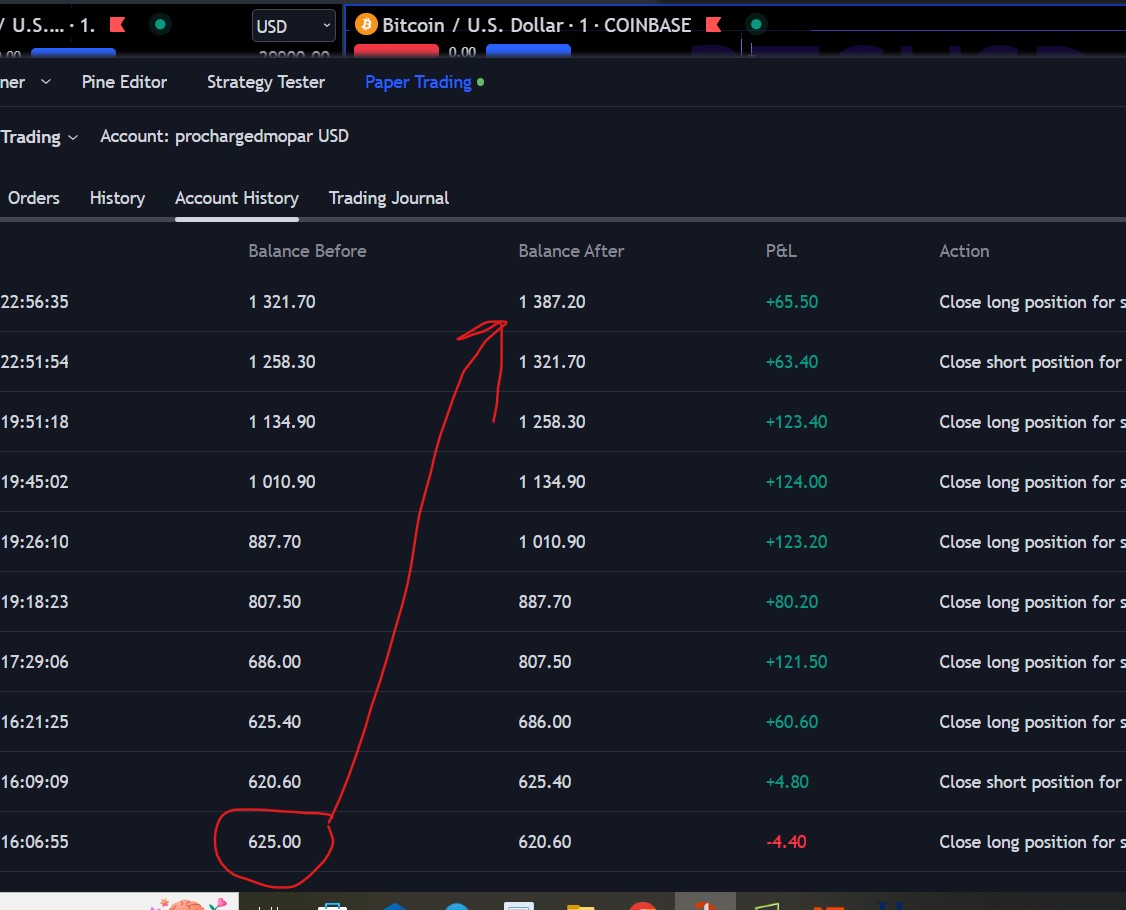Switch to the Orders tab
Screen dimensions: 1126x910
point(34,198)
